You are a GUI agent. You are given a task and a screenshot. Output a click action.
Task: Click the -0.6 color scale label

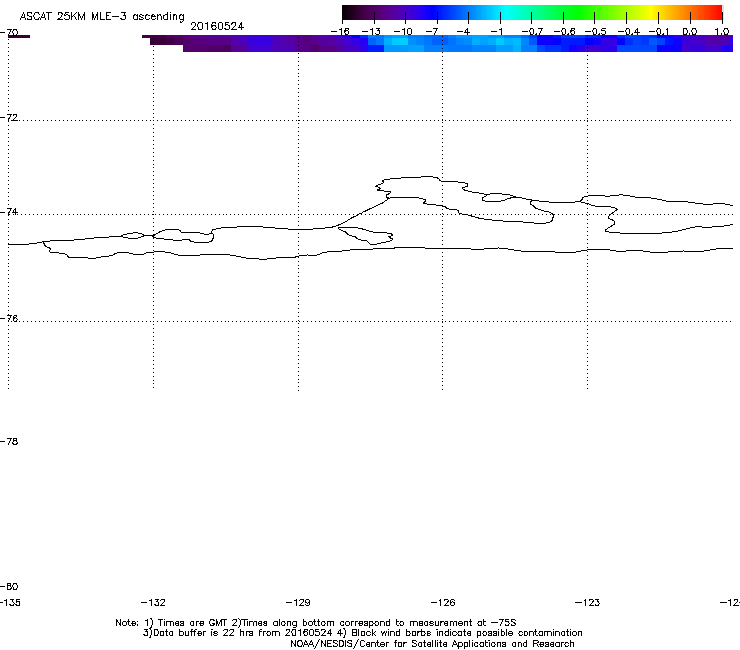tap(564, 32)
